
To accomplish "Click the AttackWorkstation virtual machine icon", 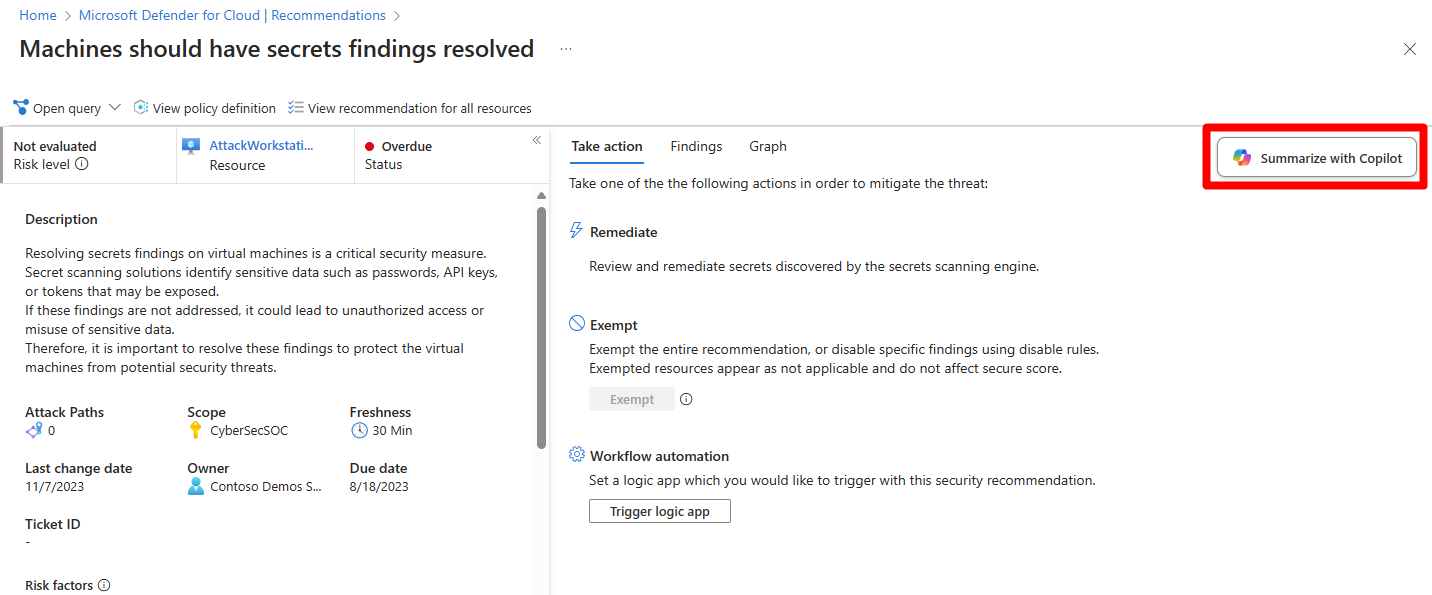I will pos(191,146).
